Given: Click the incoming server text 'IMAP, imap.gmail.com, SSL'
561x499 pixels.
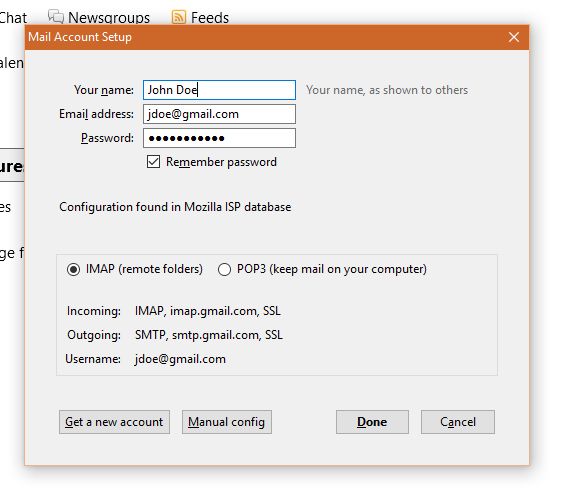Looking at the screenshot, I should tap(208, 311).
